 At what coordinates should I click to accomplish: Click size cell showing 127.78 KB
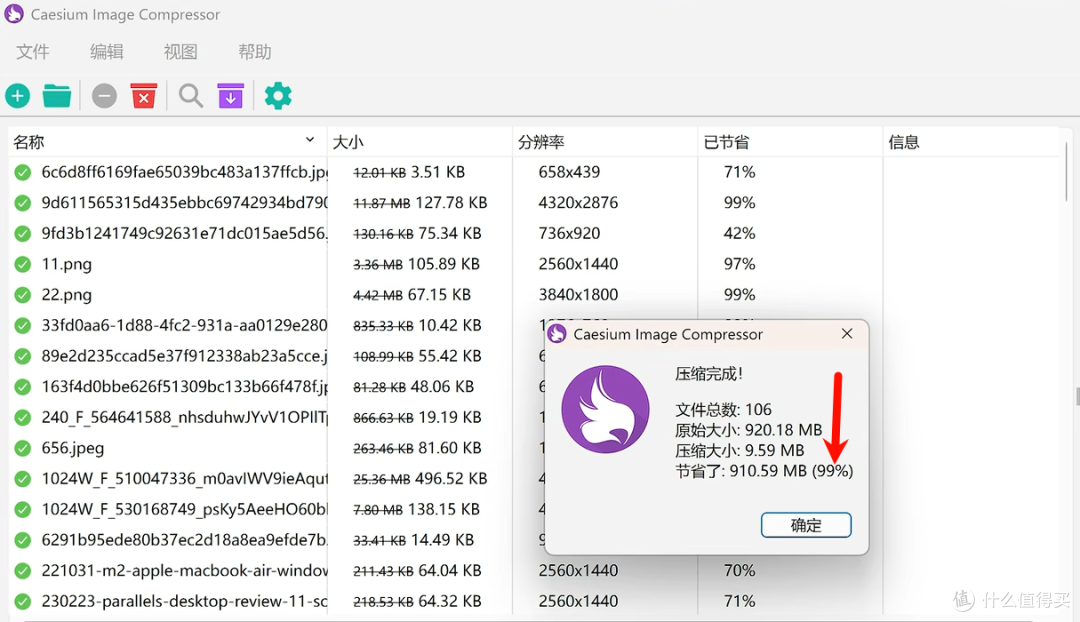(420, 203)
